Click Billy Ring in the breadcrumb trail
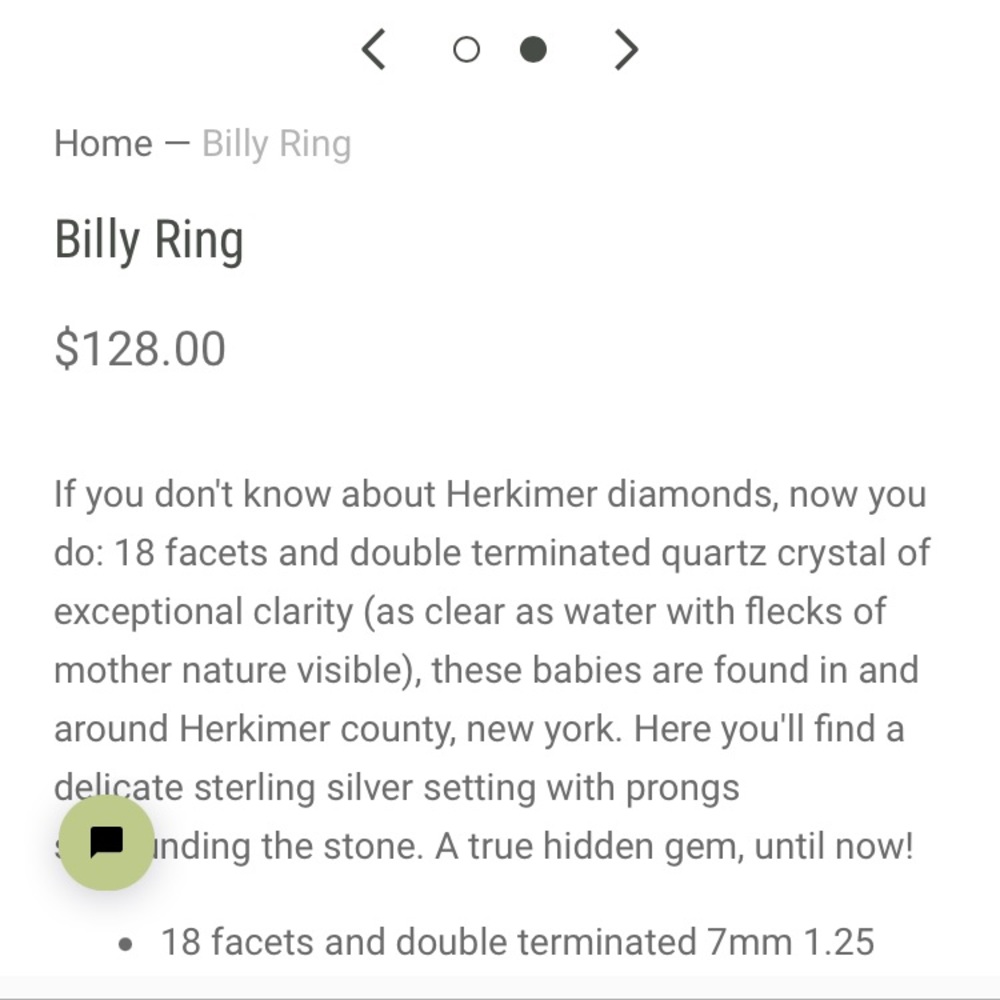This screenshot has height=1000, width=1000. click(x=276, y=143)
